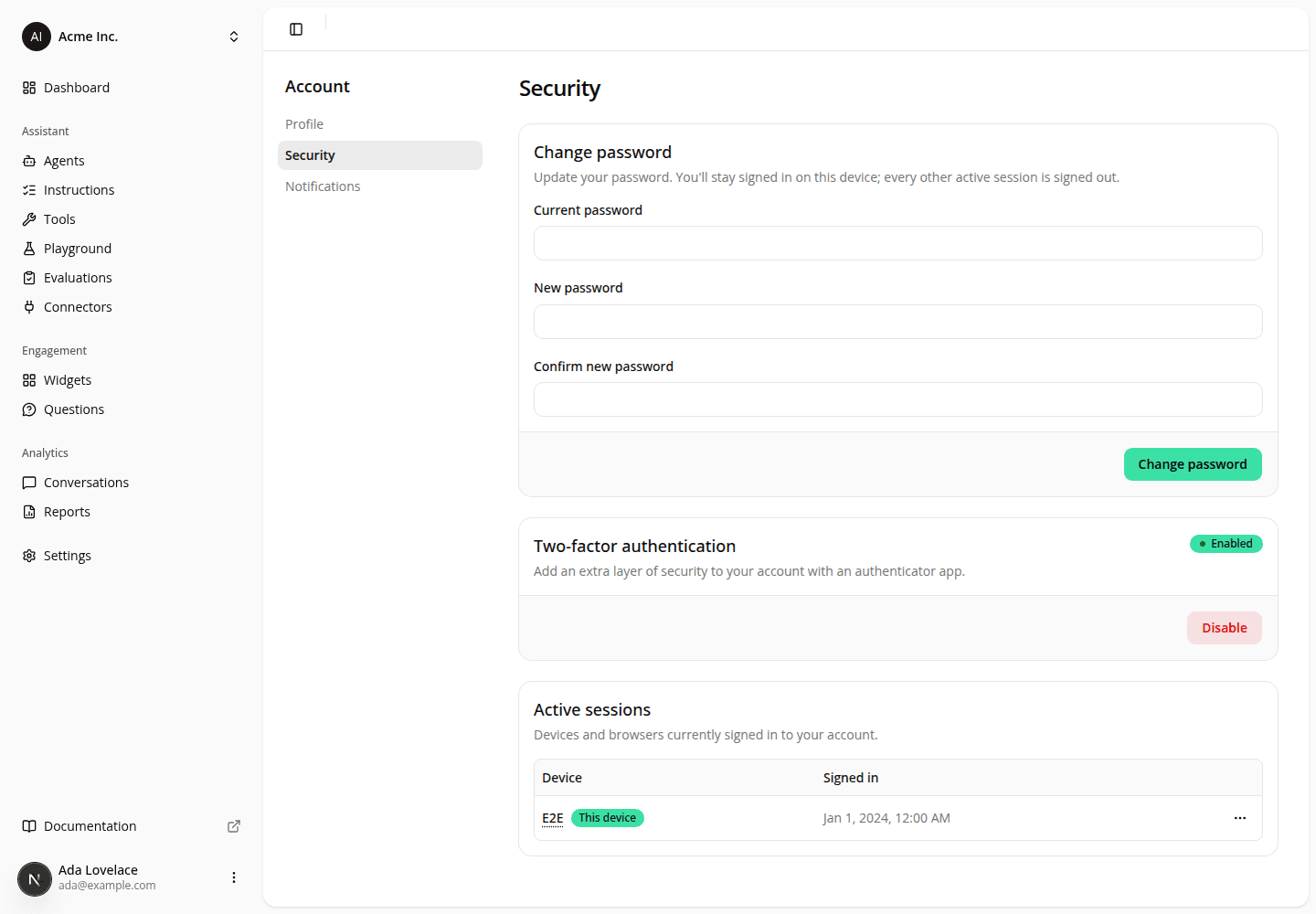Open user menu next to Ada Lovelace
The image size is (1316, 914).
pos(234,877)
